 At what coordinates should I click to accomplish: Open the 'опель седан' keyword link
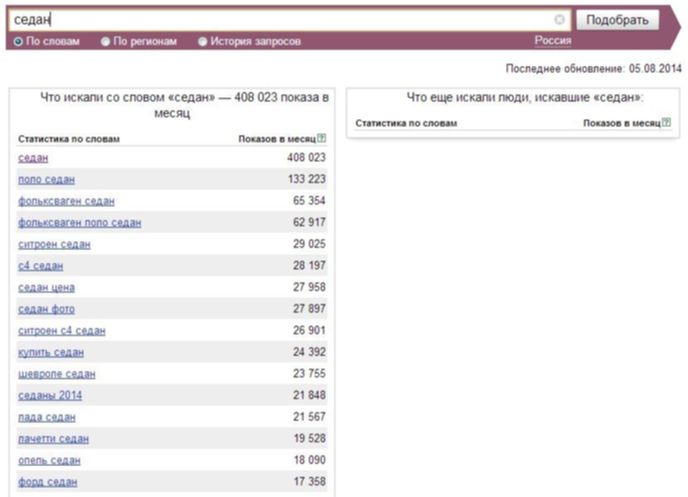pos(50,461)
